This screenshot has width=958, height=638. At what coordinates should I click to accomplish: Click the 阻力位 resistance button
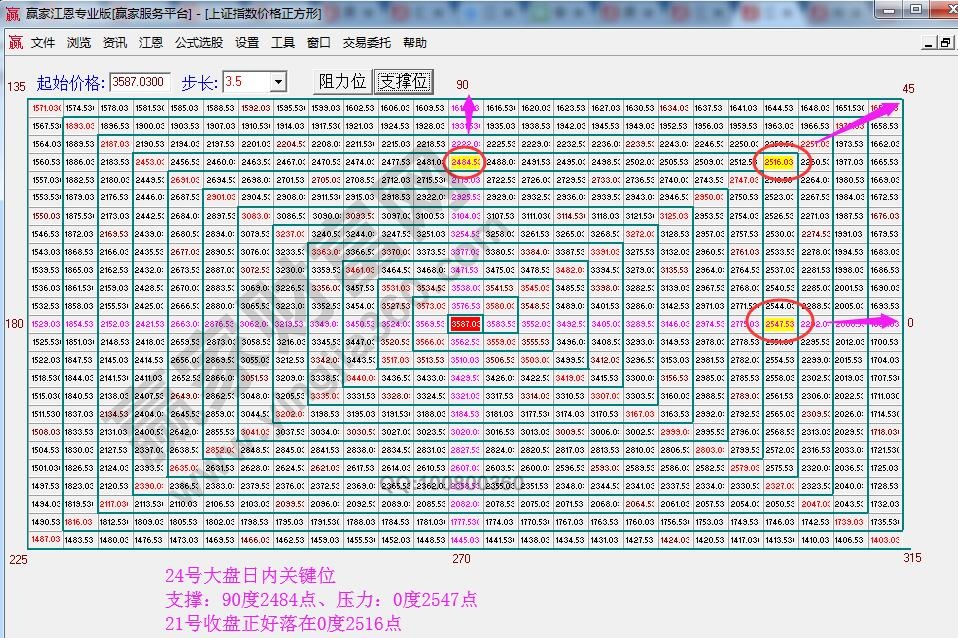[x=344, y=82]
